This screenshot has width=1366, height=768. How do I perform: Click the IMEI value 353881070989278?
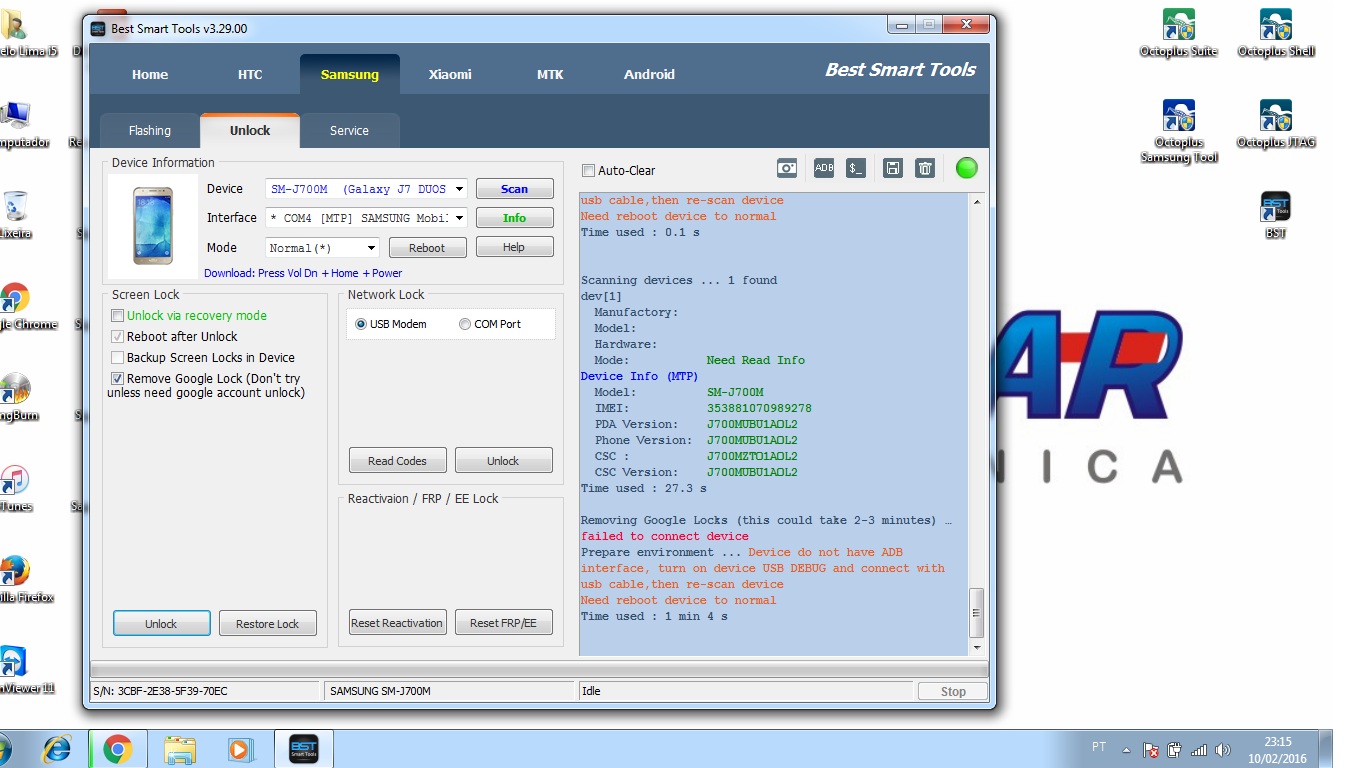pos(759,408)
